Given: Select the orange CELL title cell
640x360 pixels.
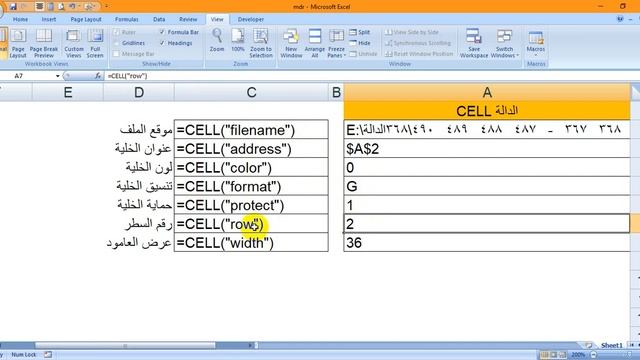Looking at the screenshot, I should (x=487, y=111).
